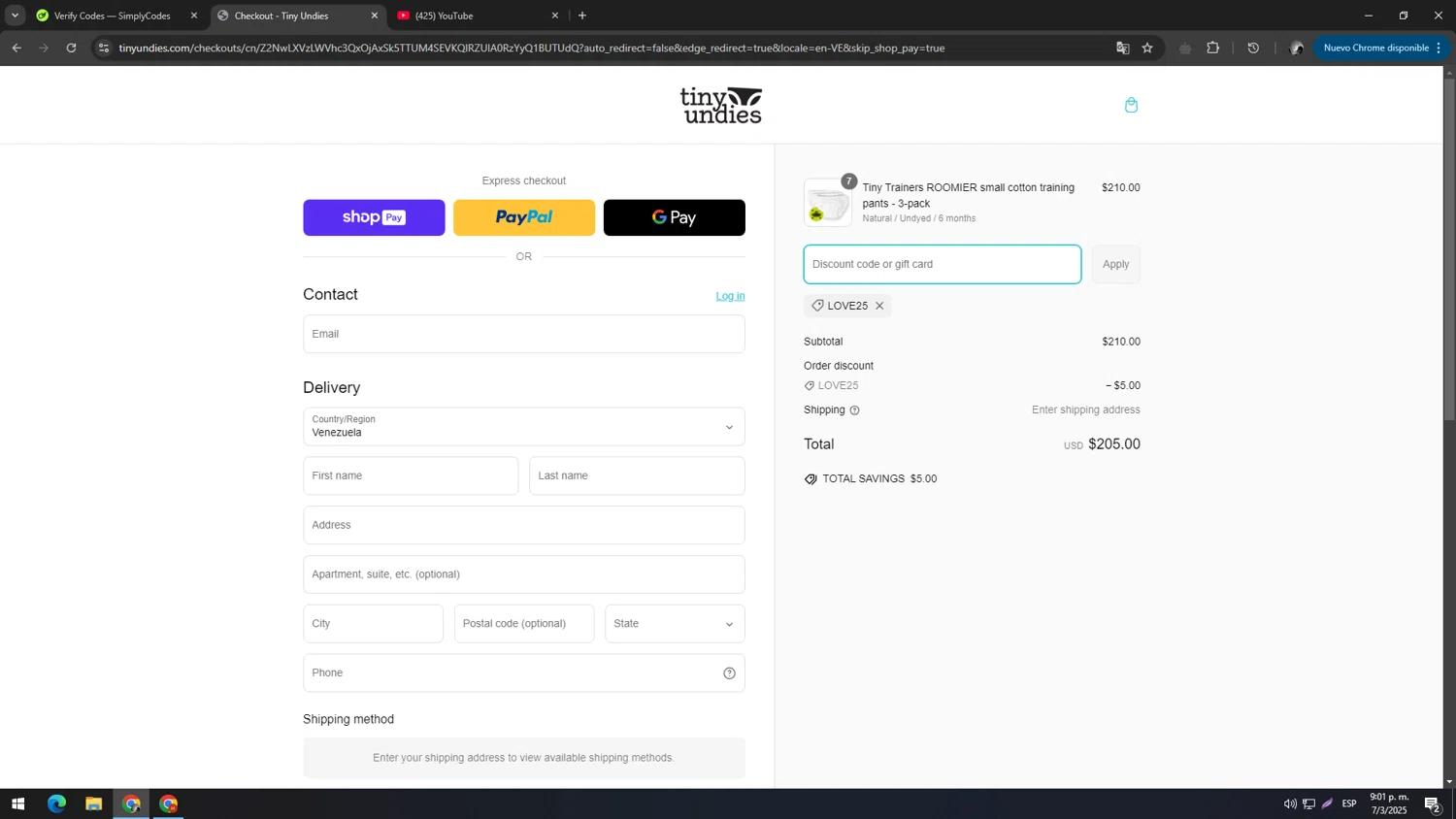Click the Tiny Undies logo

[x=720, y=105]
